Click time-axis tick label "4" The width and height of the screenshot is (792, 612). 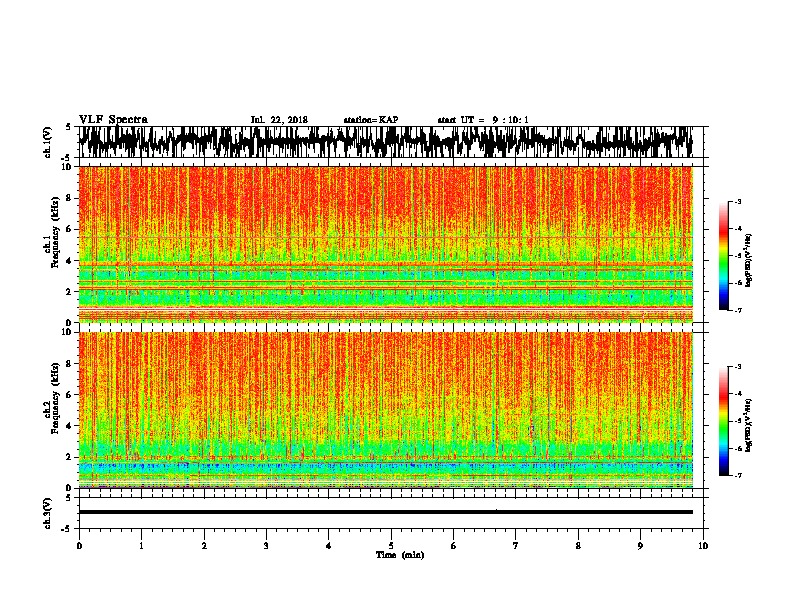coord(329,546)
